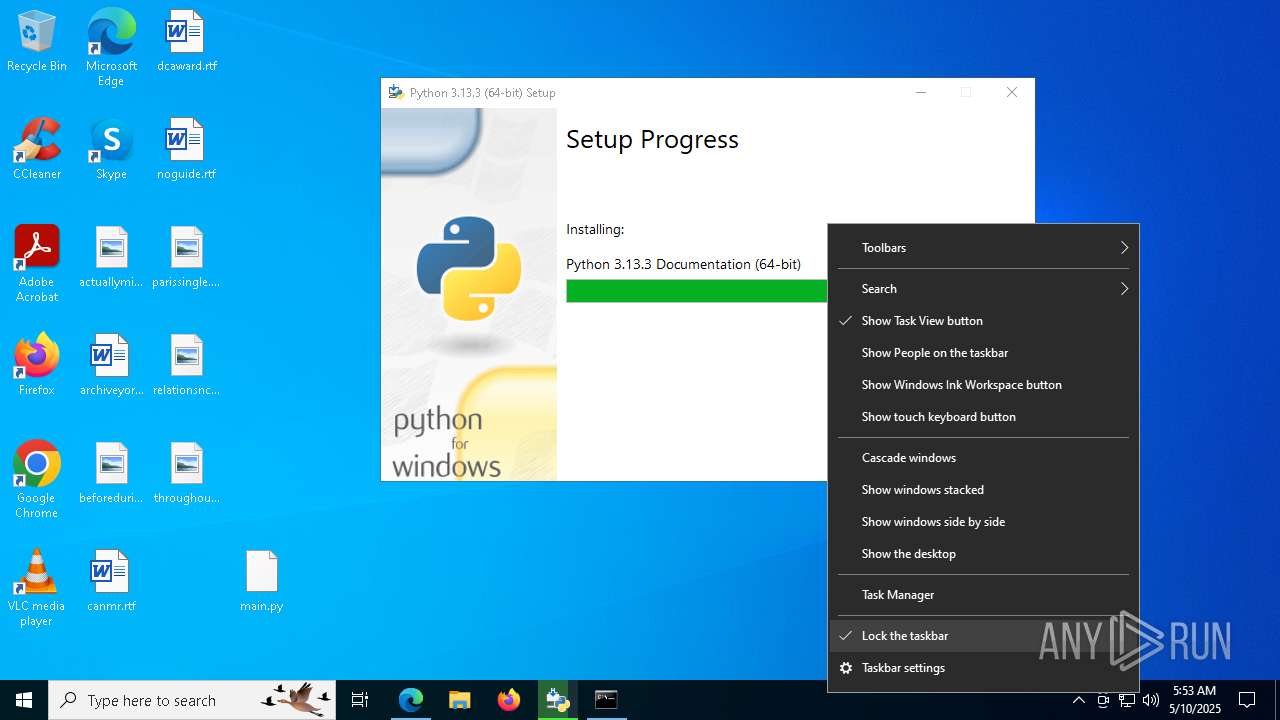Expand the Toolbars submenu
1280x720 pixels.
click(983, 248)
